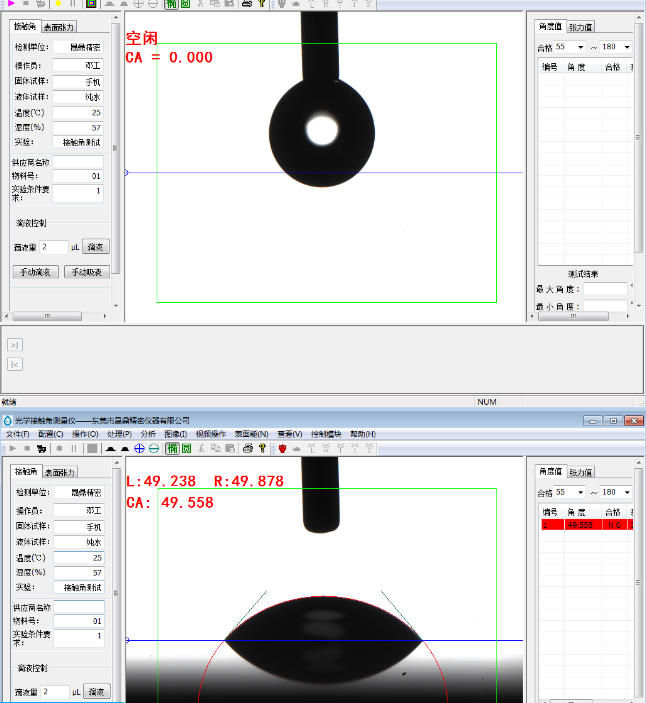The image size is (646, 703).
Task: Click the 滴液 button in the upper window
Action: 95,247
